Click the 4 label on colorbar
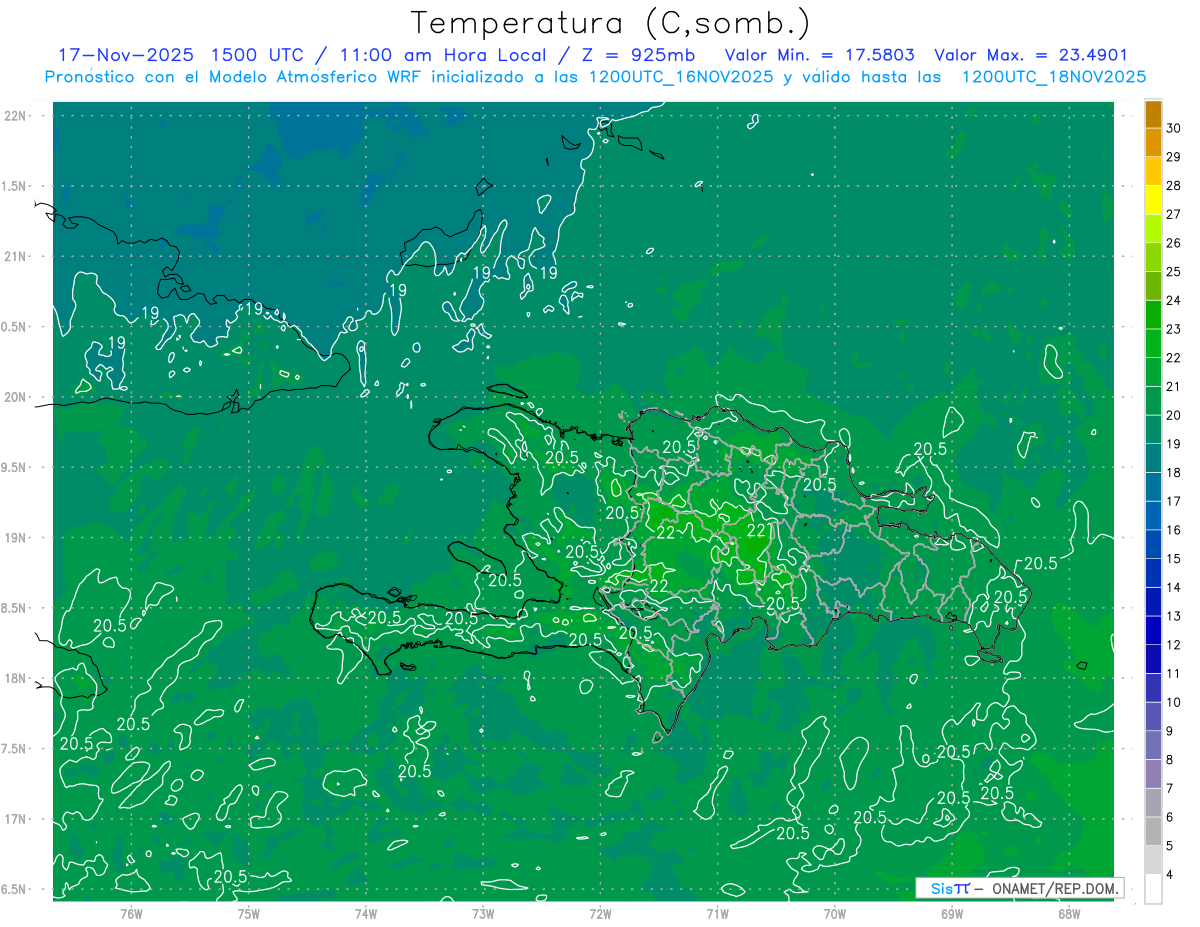The width and height of the screenshot is (1200, 927). click(x=1171, y=874)
